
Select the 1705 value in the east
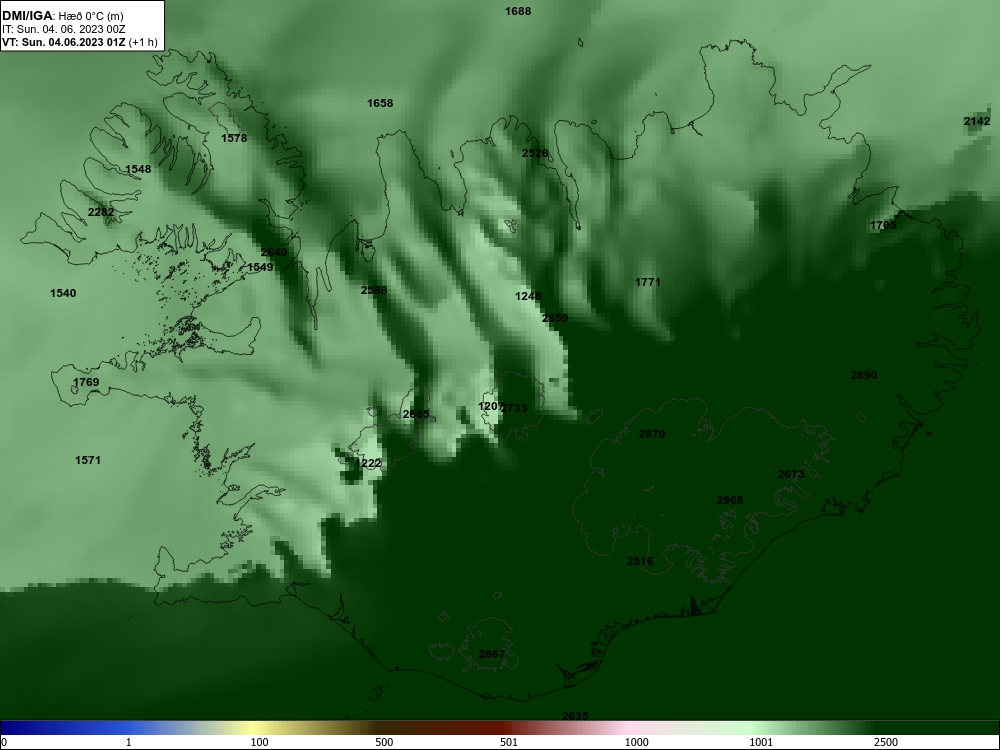883,225
